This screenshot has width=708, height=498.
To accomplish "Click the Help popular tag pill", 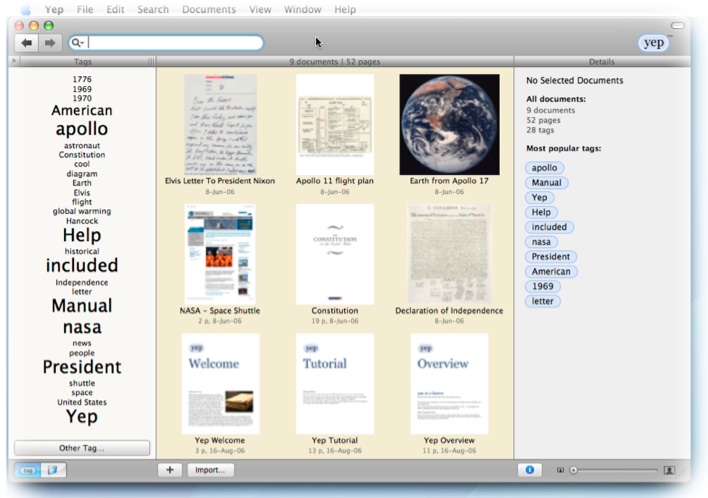I will pyautogui.click(x=541, y=212).
